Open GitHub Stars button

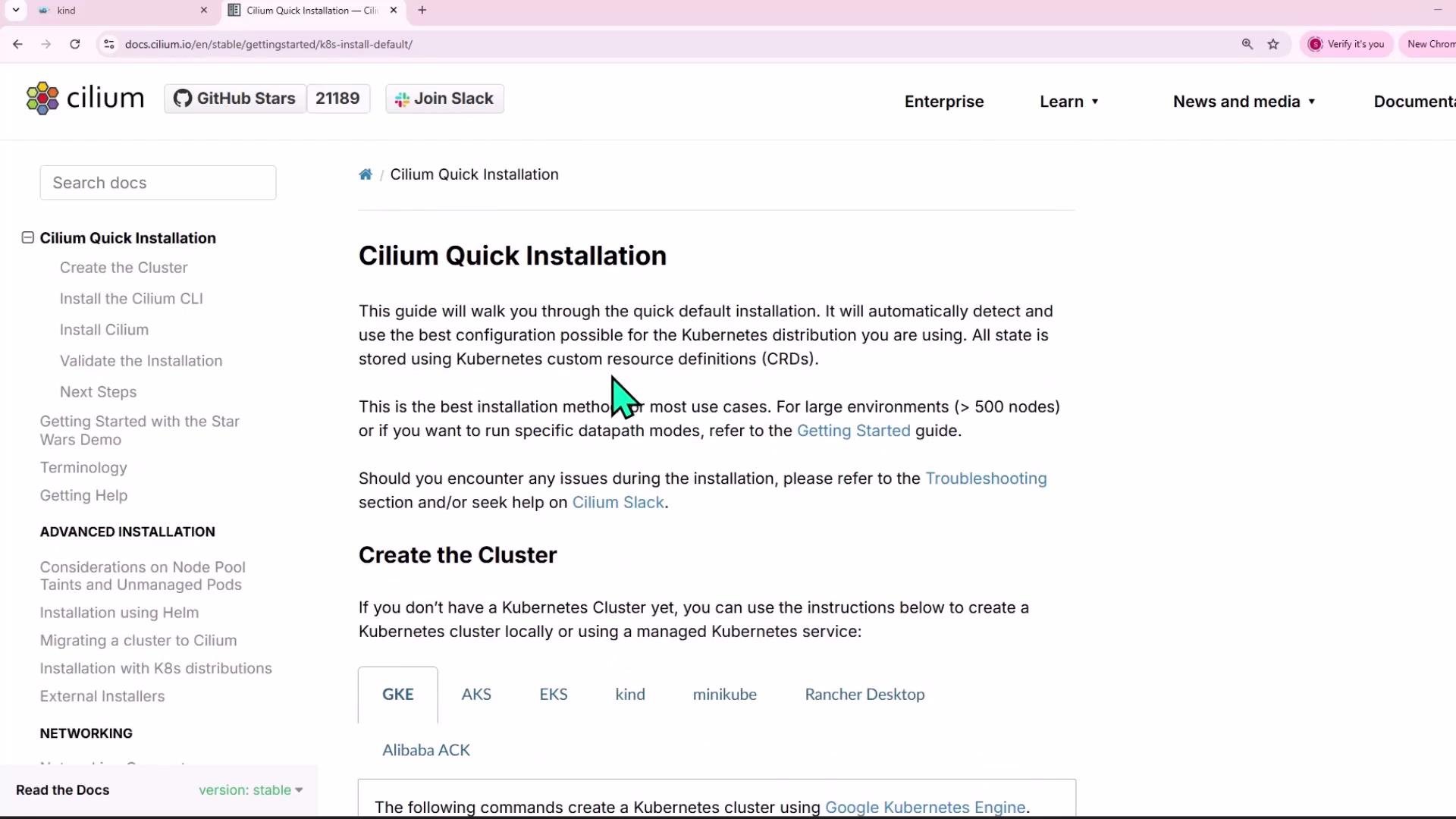235,99
